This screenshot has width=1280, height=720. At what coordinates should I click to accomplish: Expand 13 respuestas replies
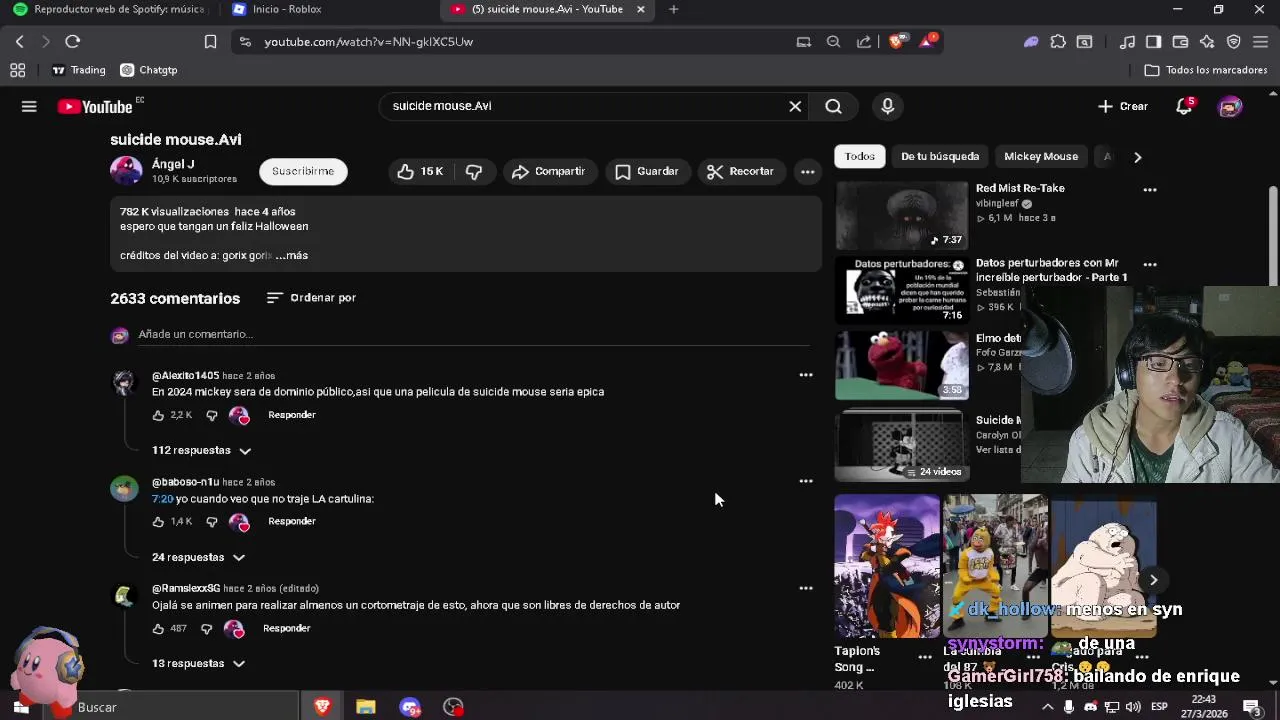point(198,663)
